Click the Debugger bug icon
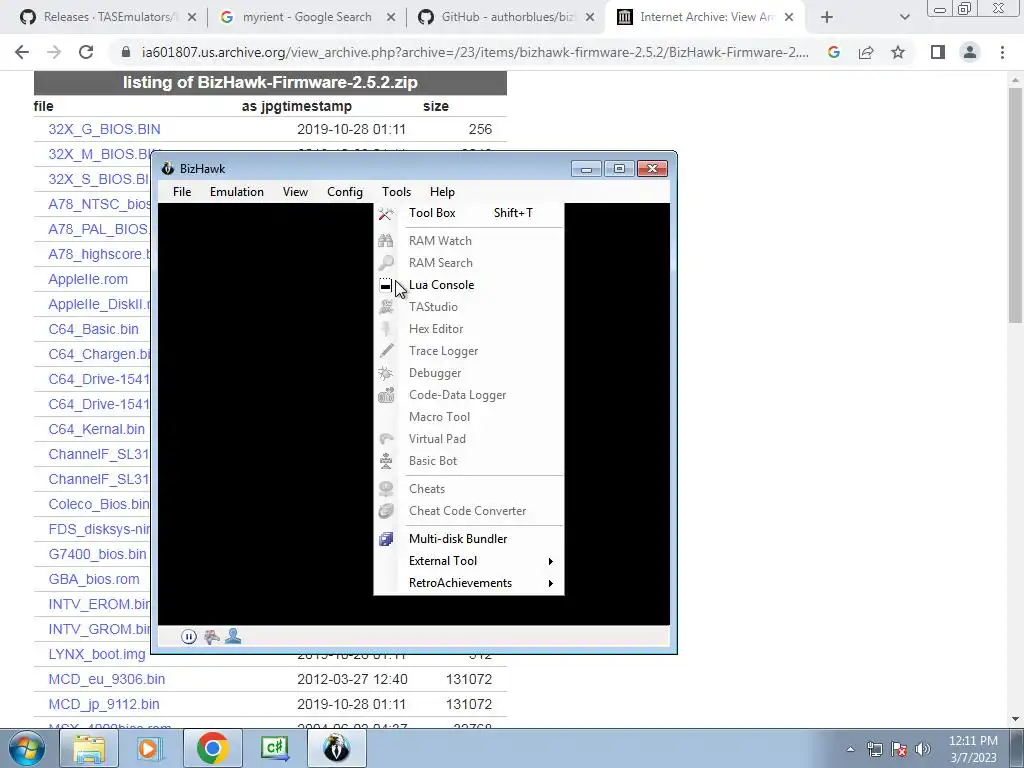1024x768 pixels. tap(385, 373)
